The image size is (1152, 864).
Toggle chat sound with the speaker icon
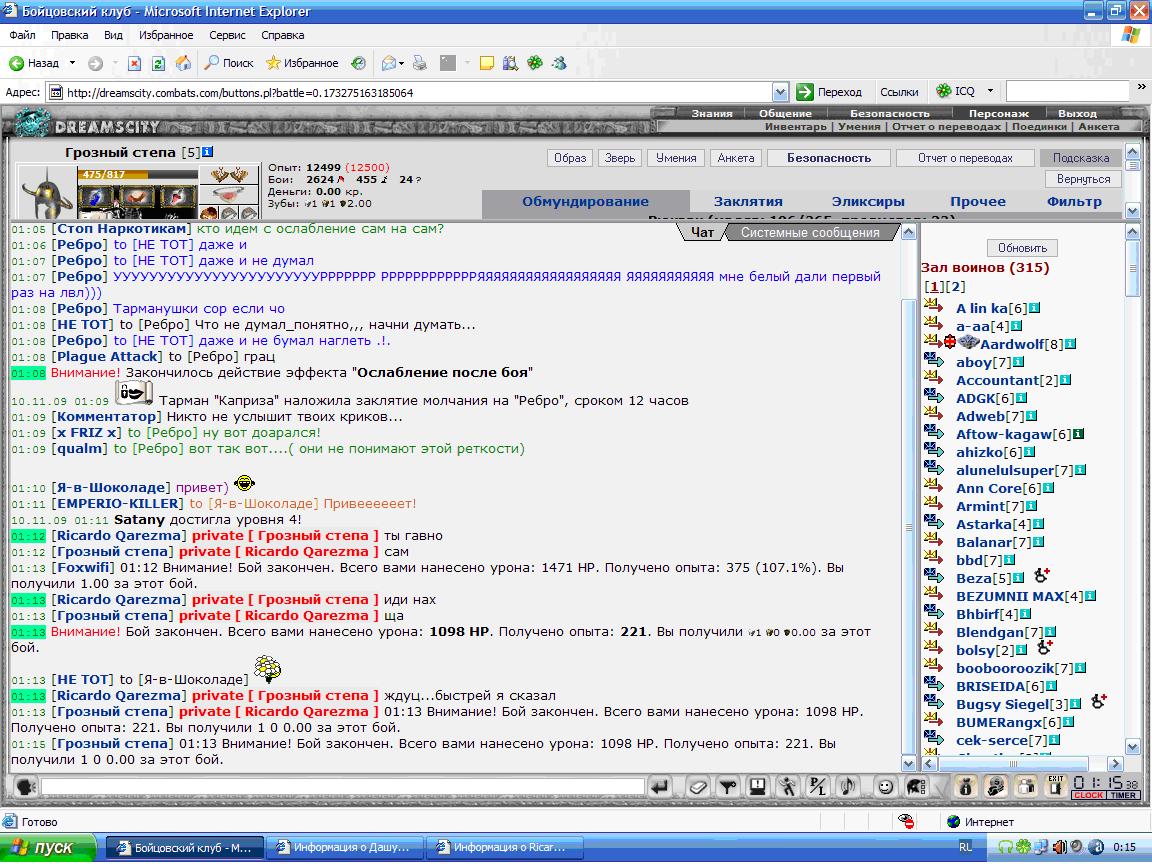[847, 787]
